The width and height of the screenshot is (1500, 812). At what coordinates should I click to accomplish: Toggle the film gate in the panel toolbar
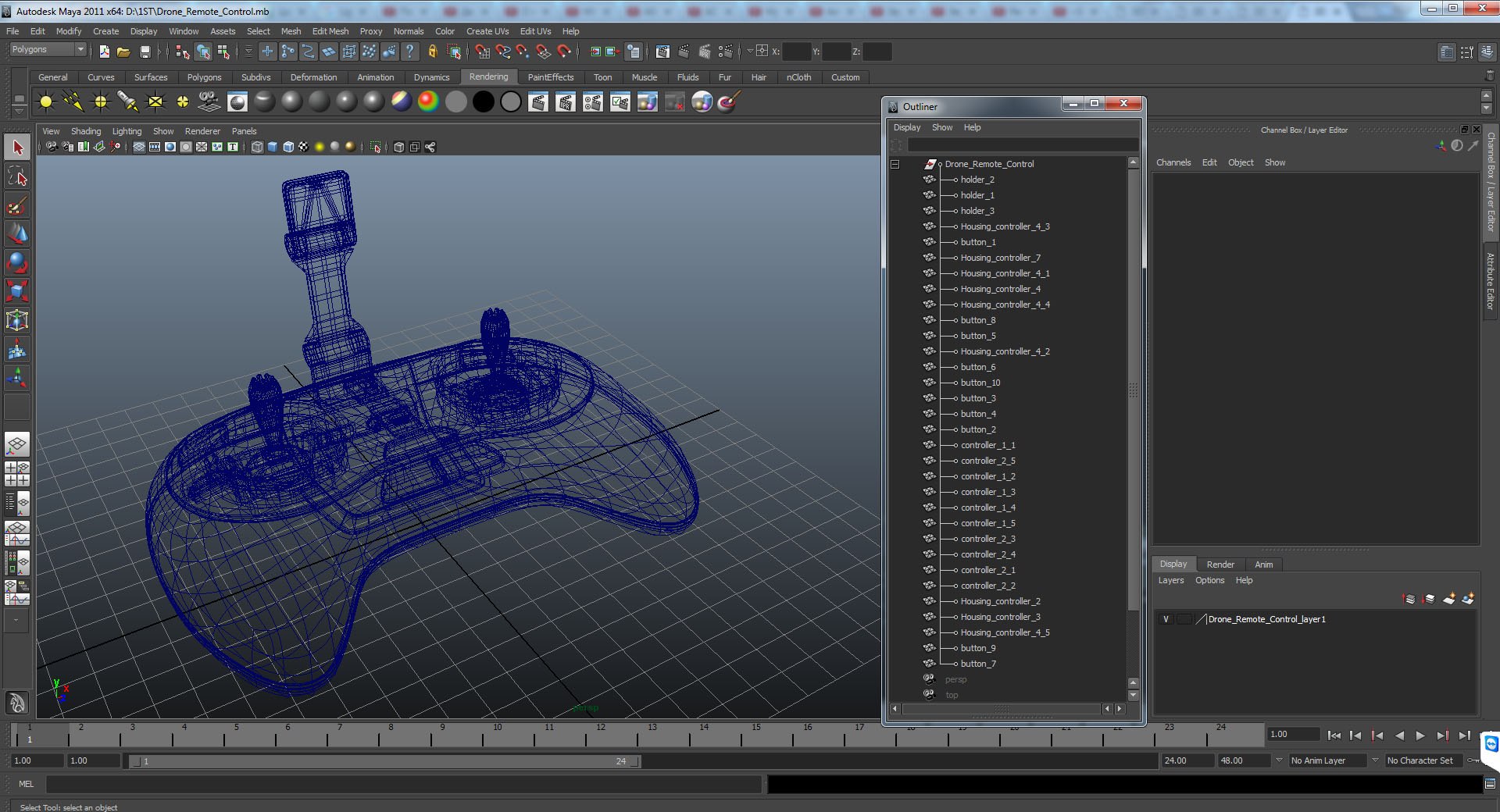[x=155, y=147]
